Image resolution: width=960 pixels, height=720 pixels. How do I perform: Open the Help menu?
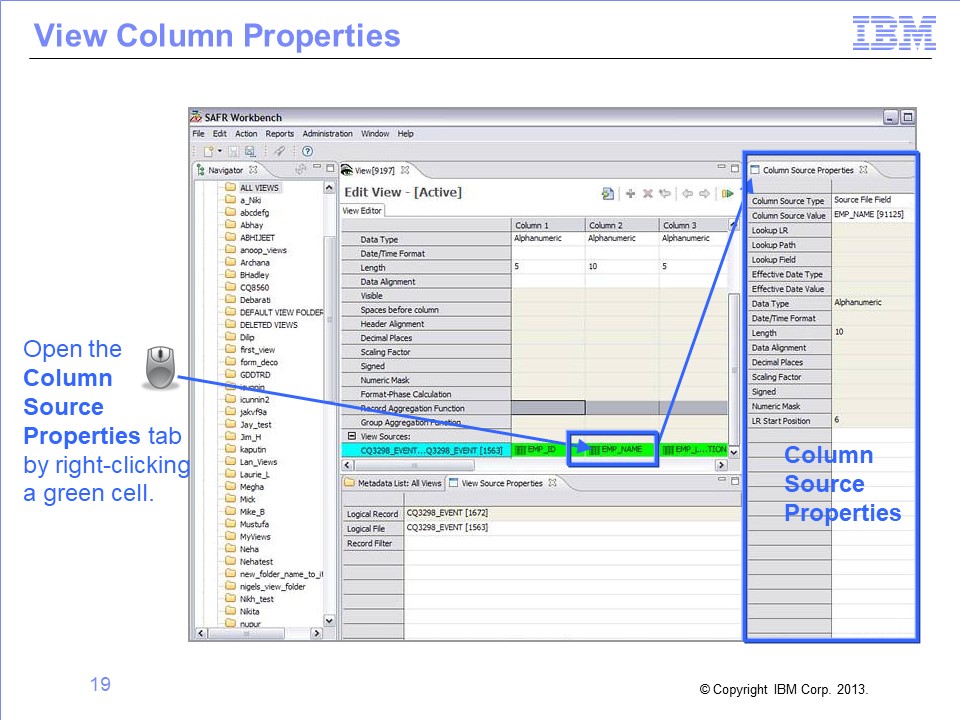[405, 133]
